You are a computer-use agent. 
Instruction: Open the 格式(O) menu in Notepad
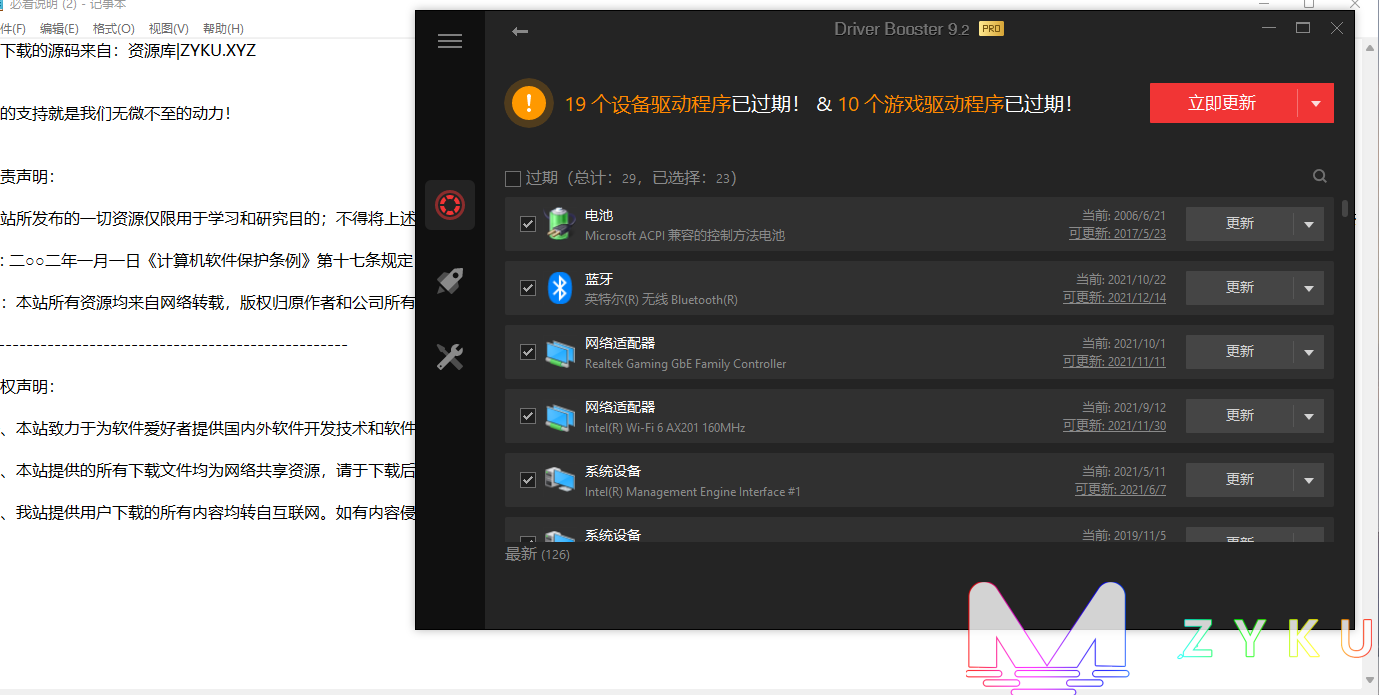click(113, 29)
